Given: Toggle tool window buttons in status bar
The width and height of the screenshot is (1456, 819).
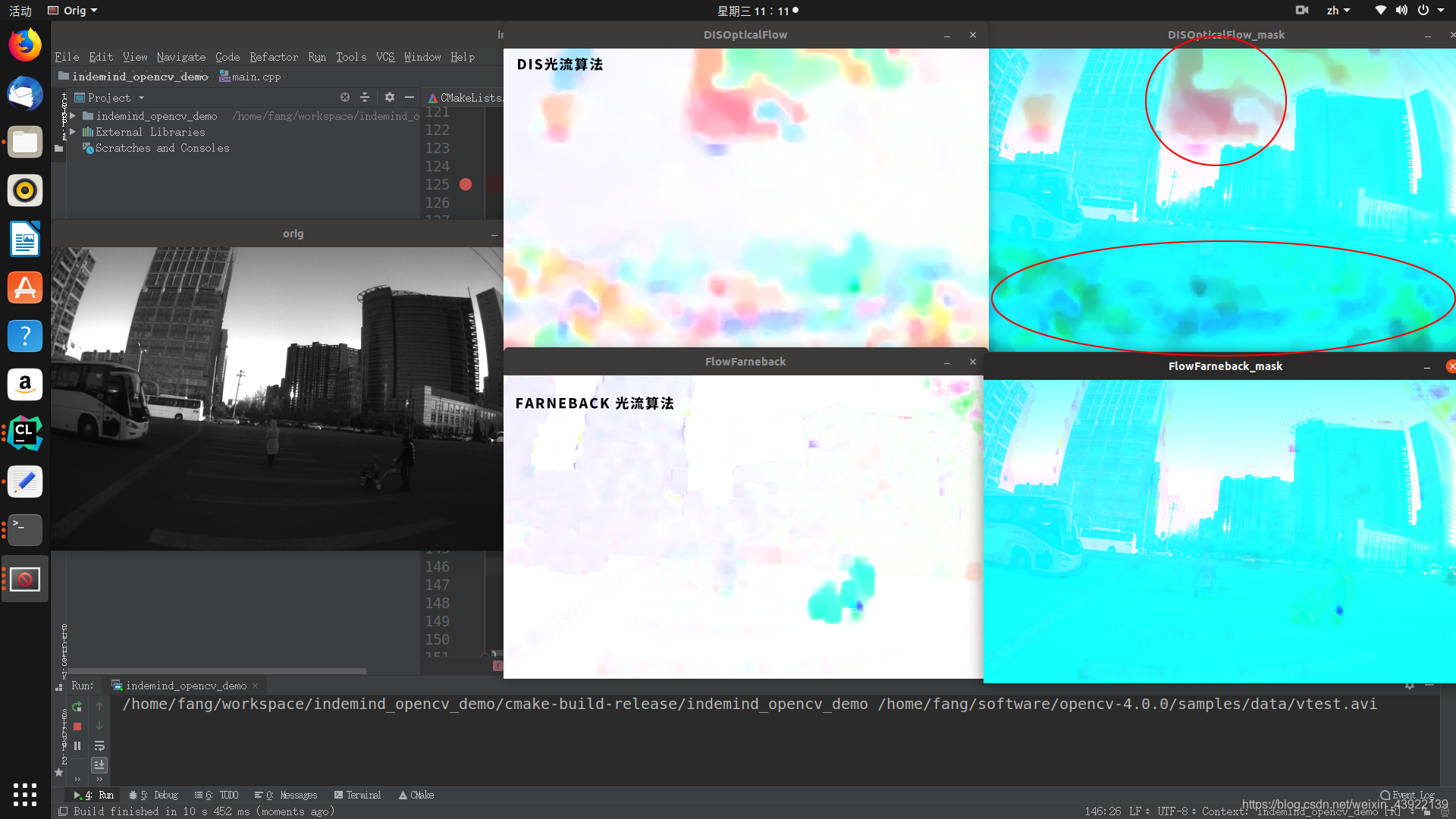Looking at the screenshot, I should [x=63, y=811].
